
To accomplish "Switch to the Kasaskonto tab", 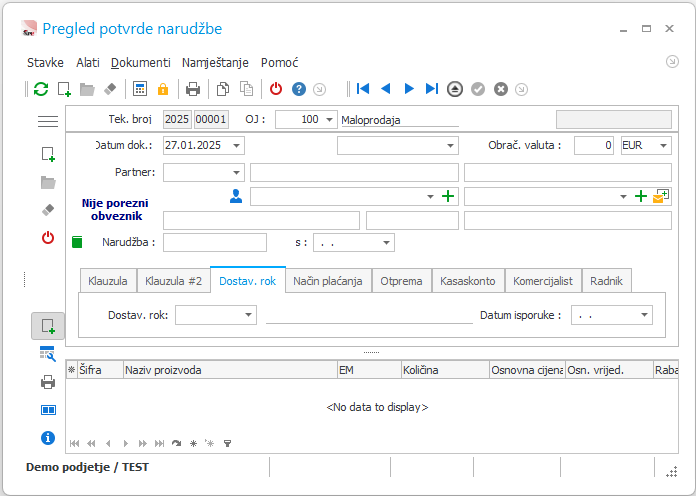I will (x=468, y=281).
